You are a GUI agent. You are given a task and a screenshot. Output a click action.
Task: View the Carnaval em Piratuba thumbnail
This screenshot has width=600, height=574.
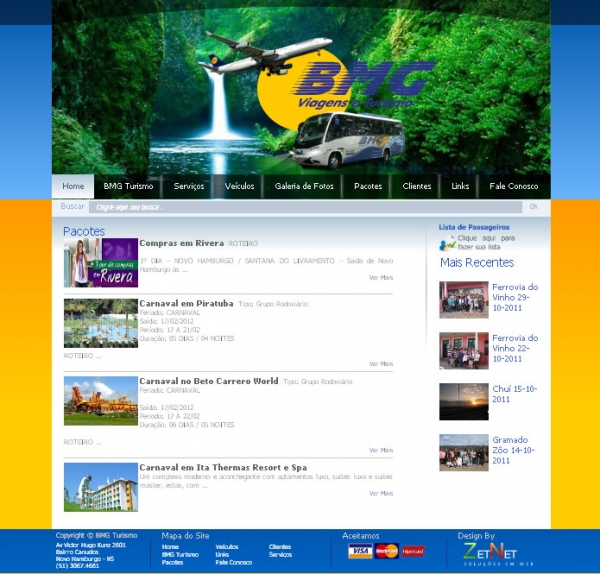click(x=101, y=323)
